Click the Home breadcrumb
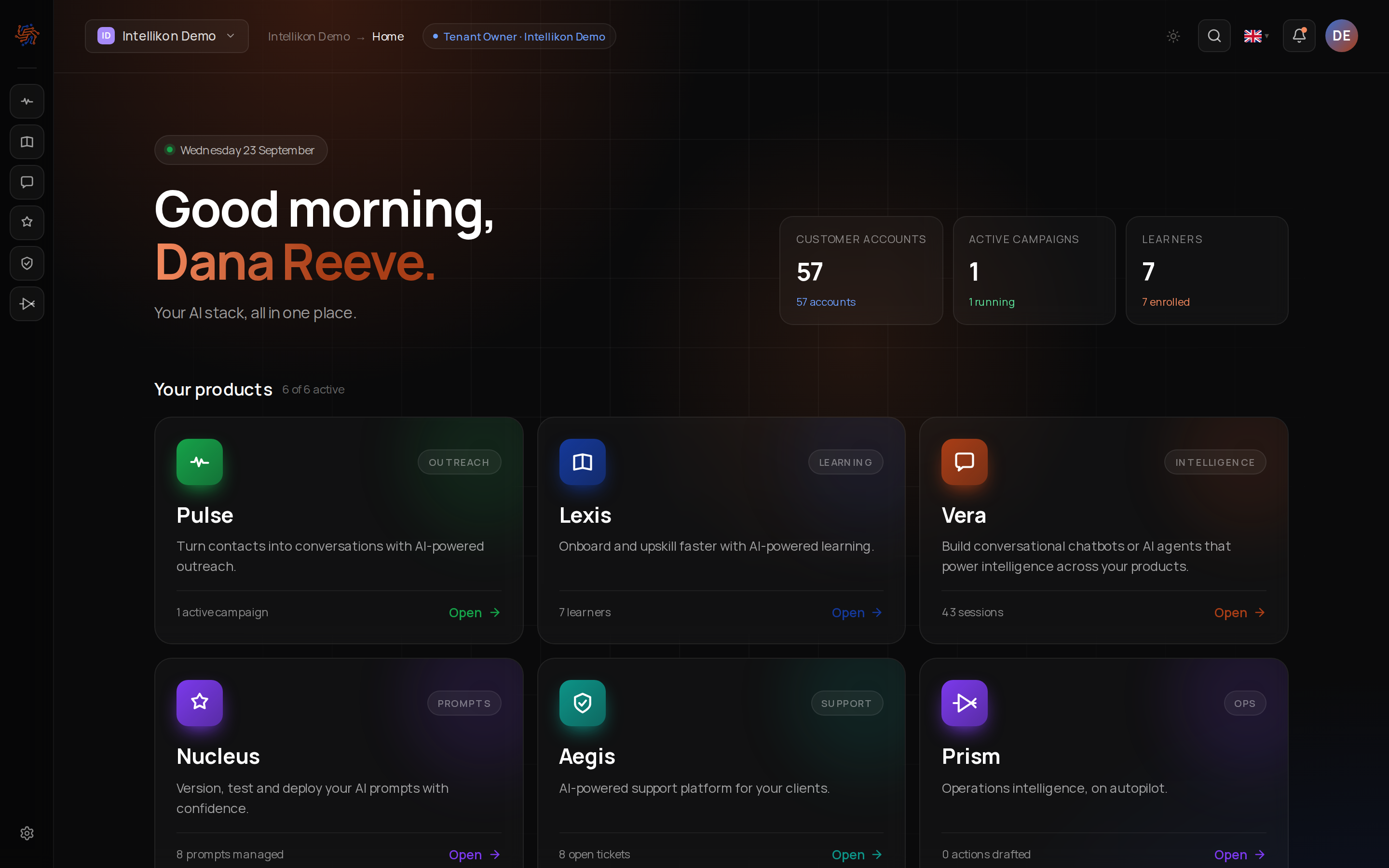 (388, 37)
